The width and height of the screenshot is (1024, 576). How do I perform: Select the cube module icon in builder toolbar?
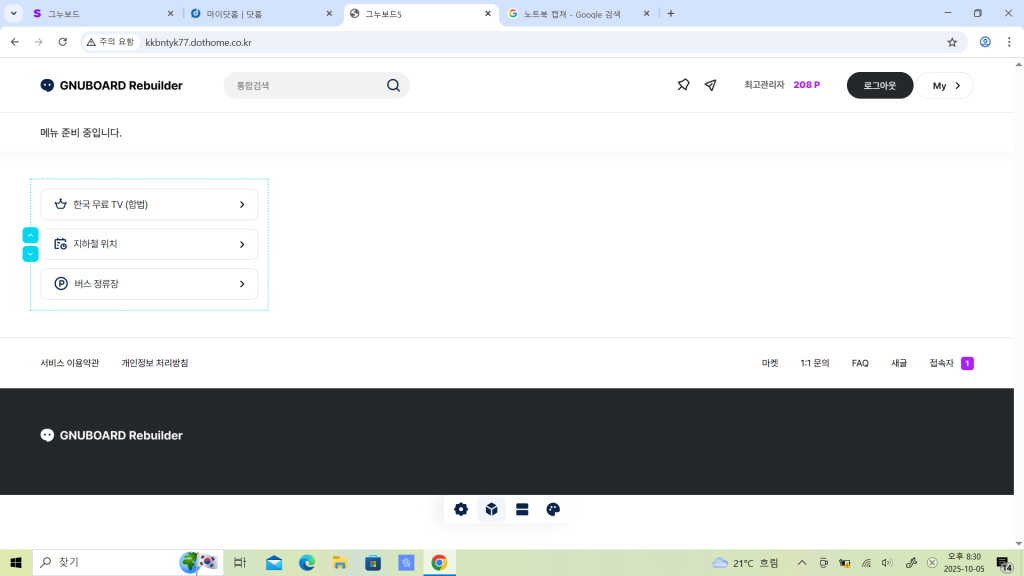[x=492, y=509]
